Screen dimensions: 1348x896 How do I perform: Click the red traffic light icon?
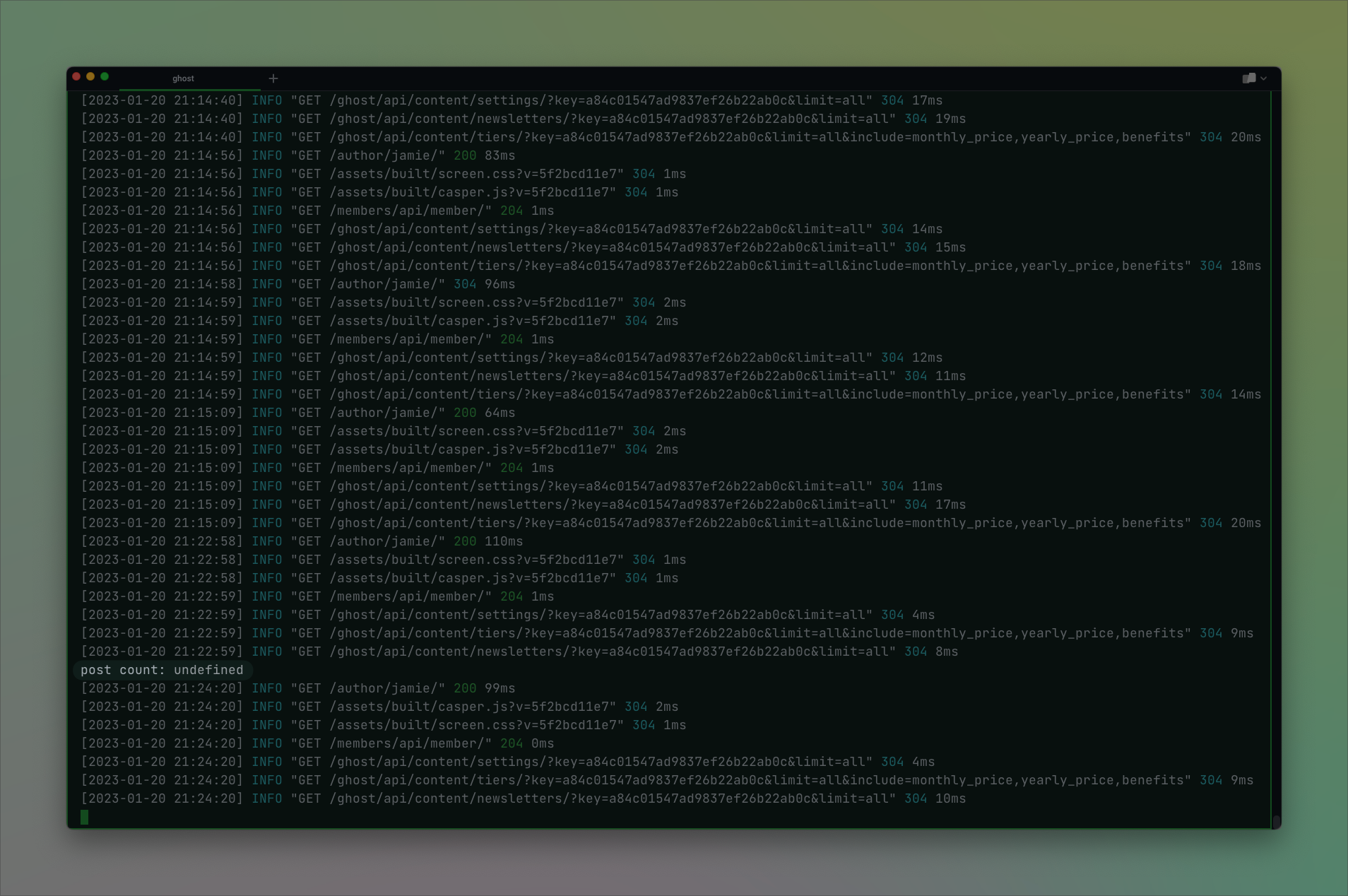(76, 75)
